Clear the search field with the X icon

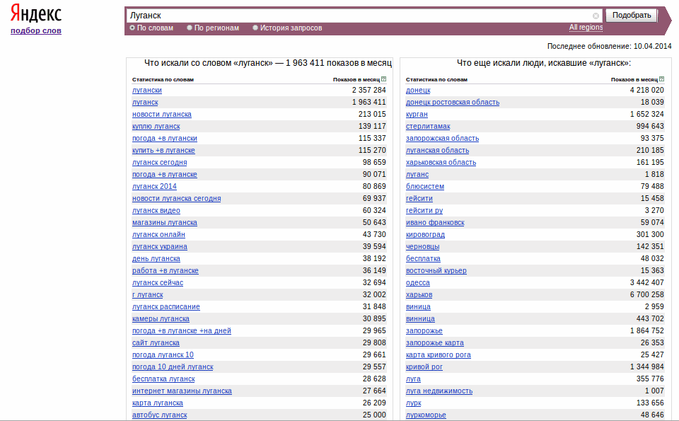596,16
